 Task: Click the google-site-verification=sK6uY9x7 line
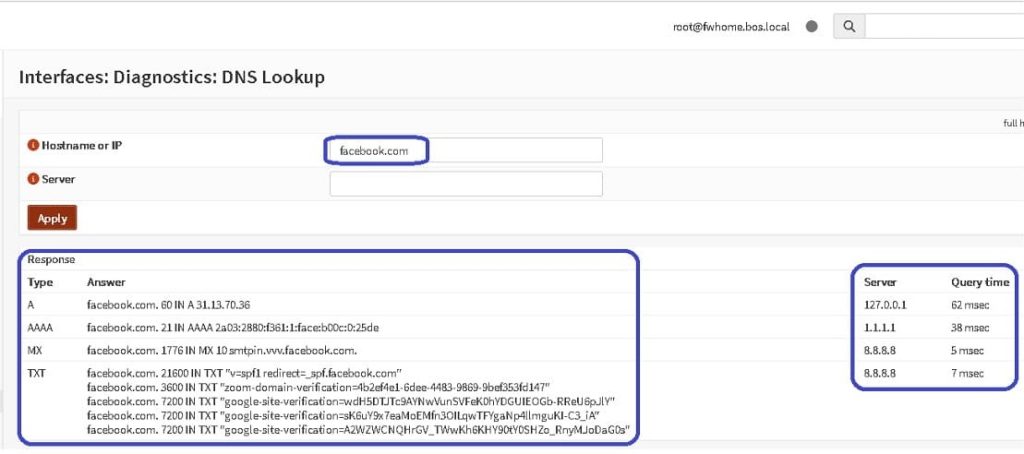[344, 415]
